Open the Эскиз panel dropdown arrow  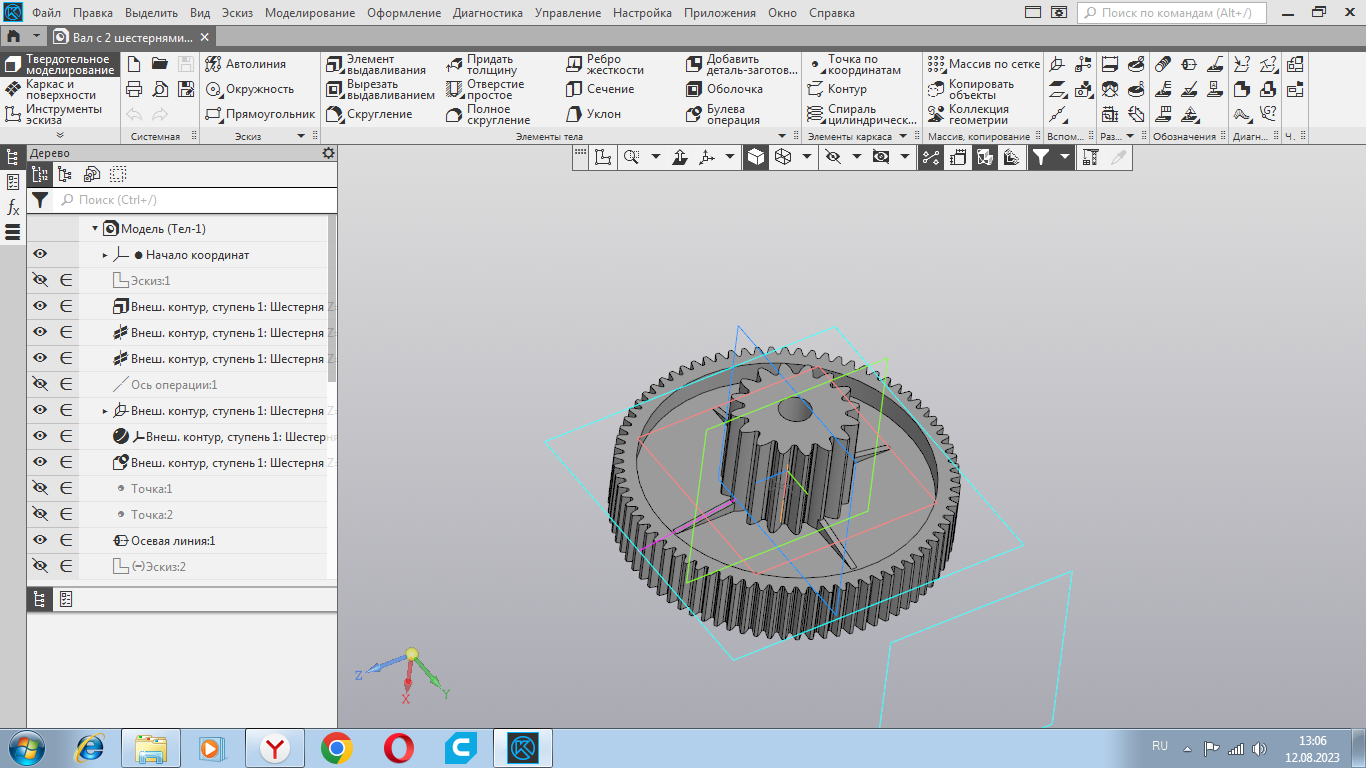[301, 136]
